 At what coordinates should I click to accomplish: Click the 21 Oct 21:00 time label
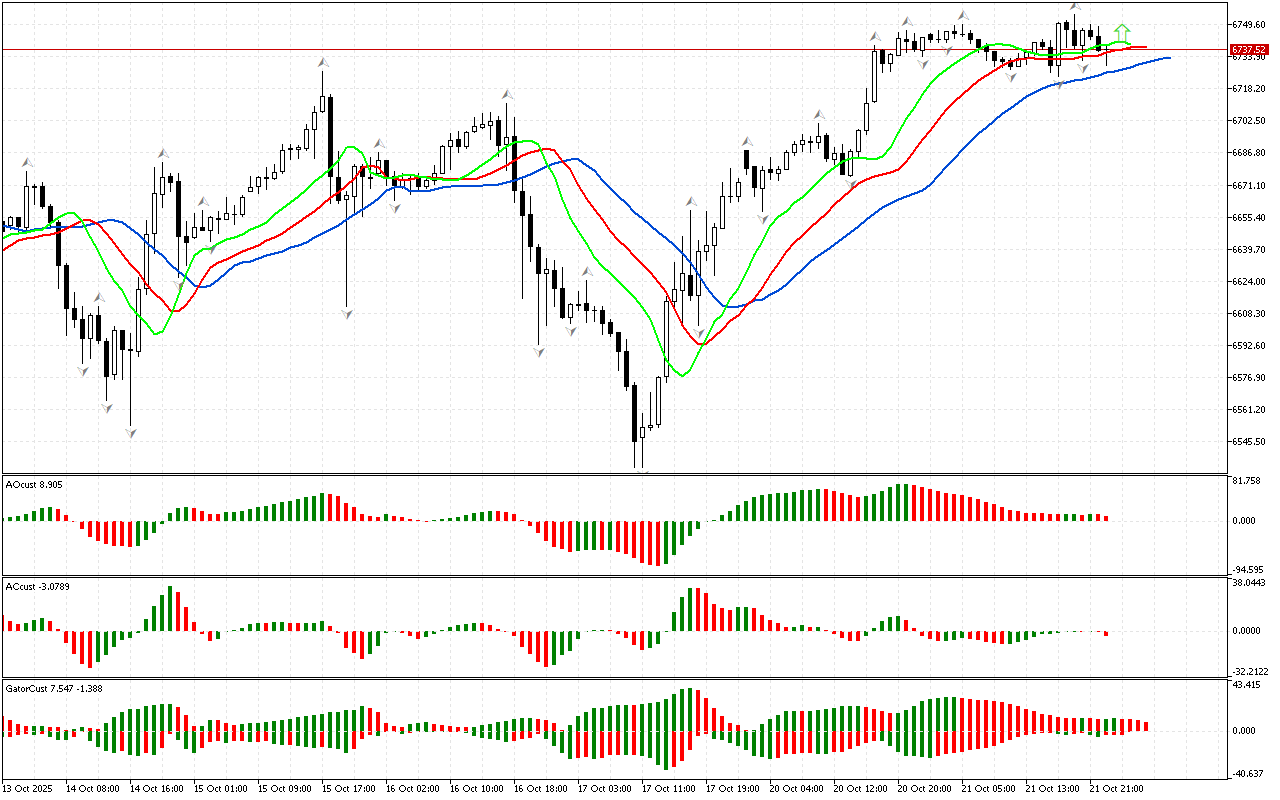[x=1116, y=788]
